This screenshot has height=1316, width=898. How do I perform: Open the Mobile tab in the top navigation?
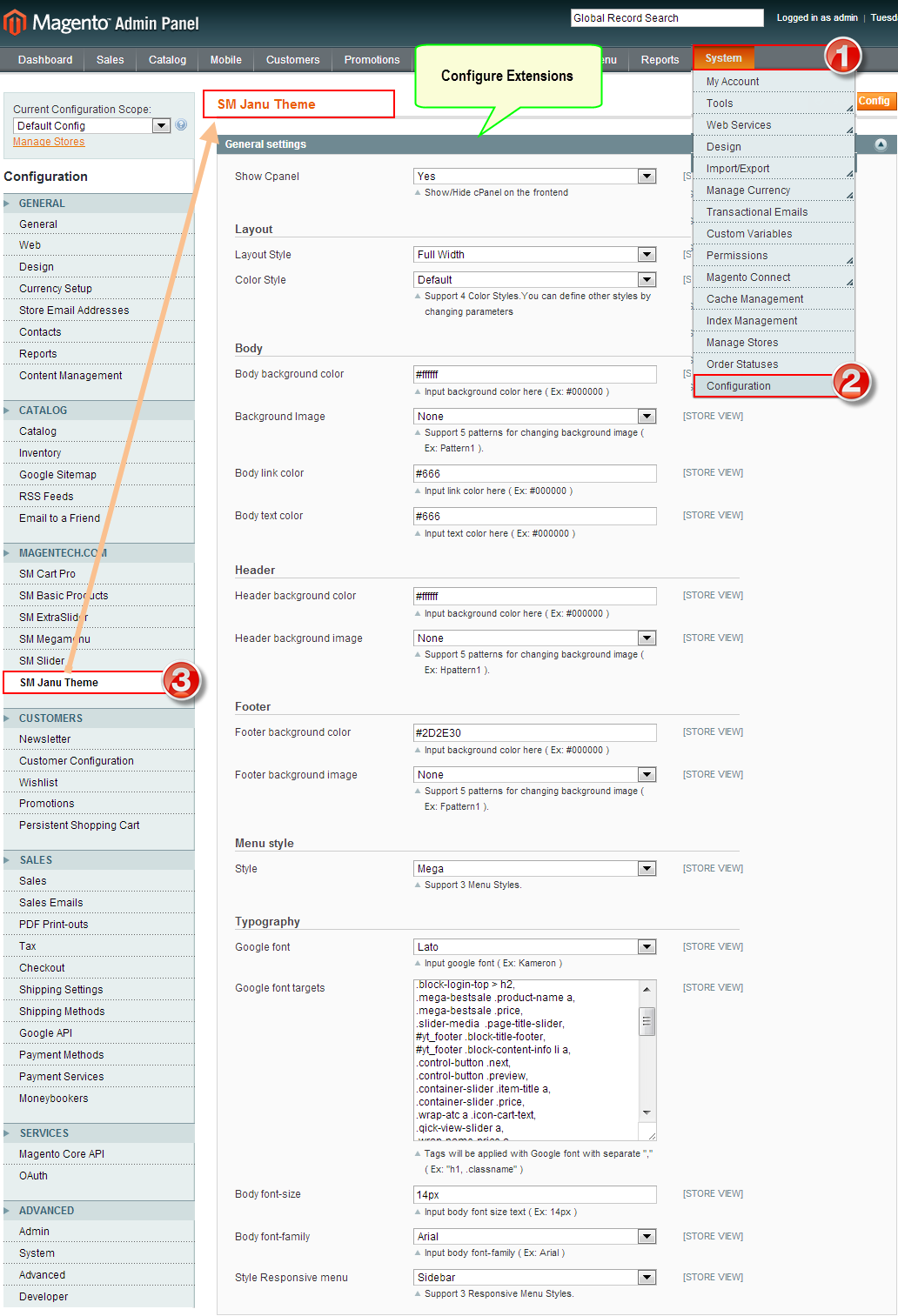coord(226,60)
